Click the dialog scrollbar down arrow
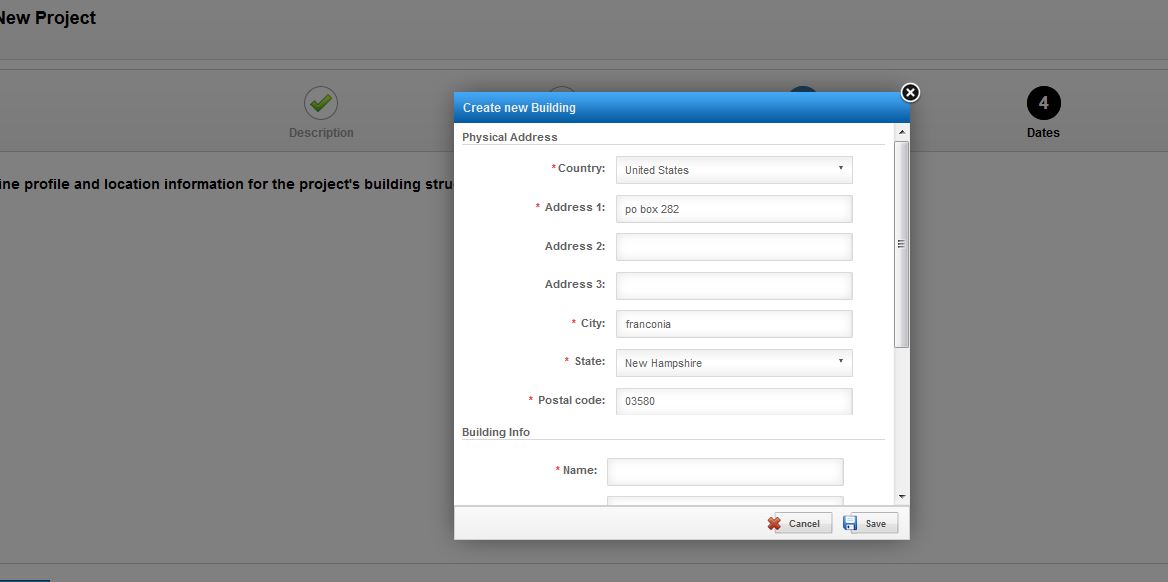Image resolution: width=1168 pixels, height=582 pixels. click(902, 496)
